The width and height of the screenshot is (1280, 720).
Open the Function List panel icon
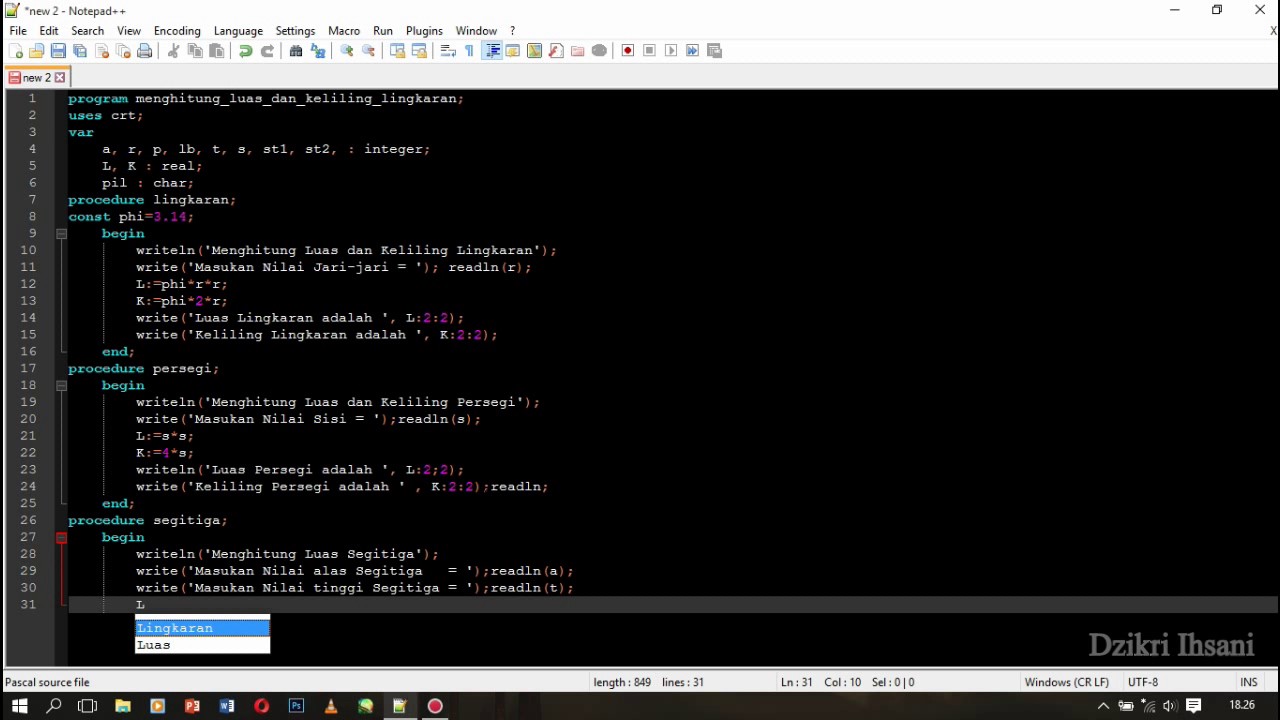pos(556,51)
